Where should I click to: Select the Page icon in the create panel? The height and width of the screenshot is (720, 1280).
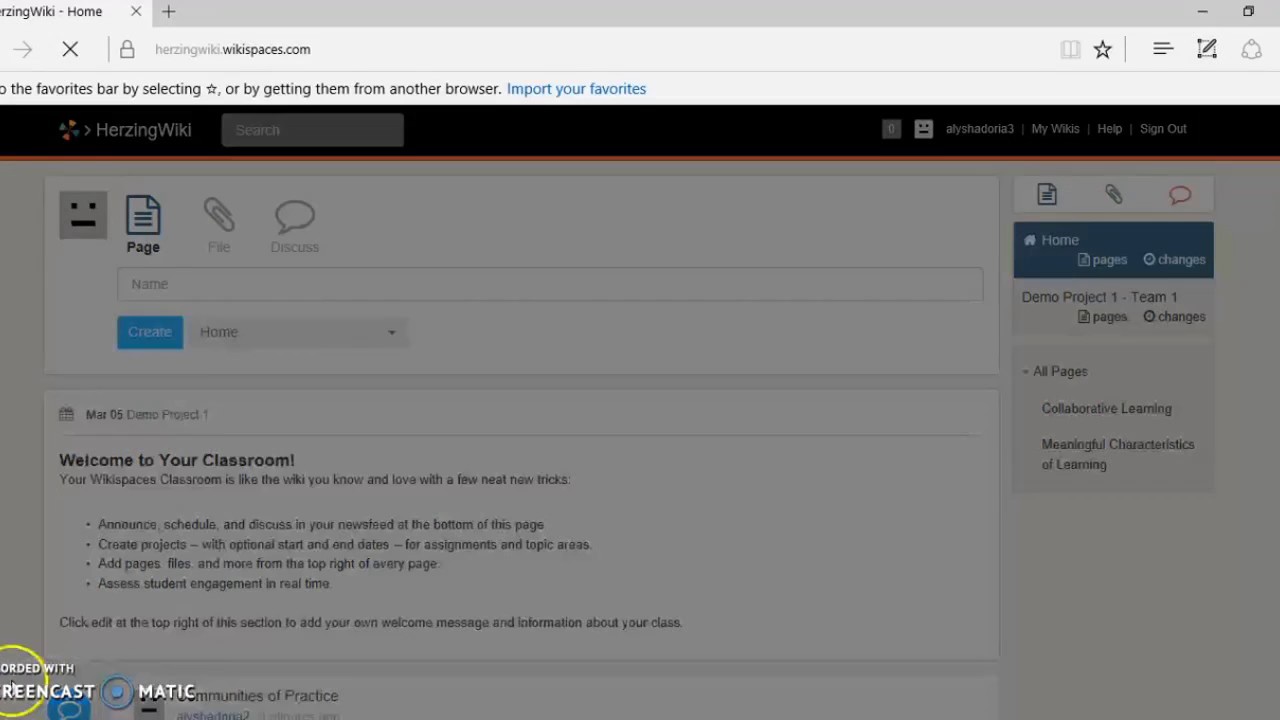click(x=143, y=224)
